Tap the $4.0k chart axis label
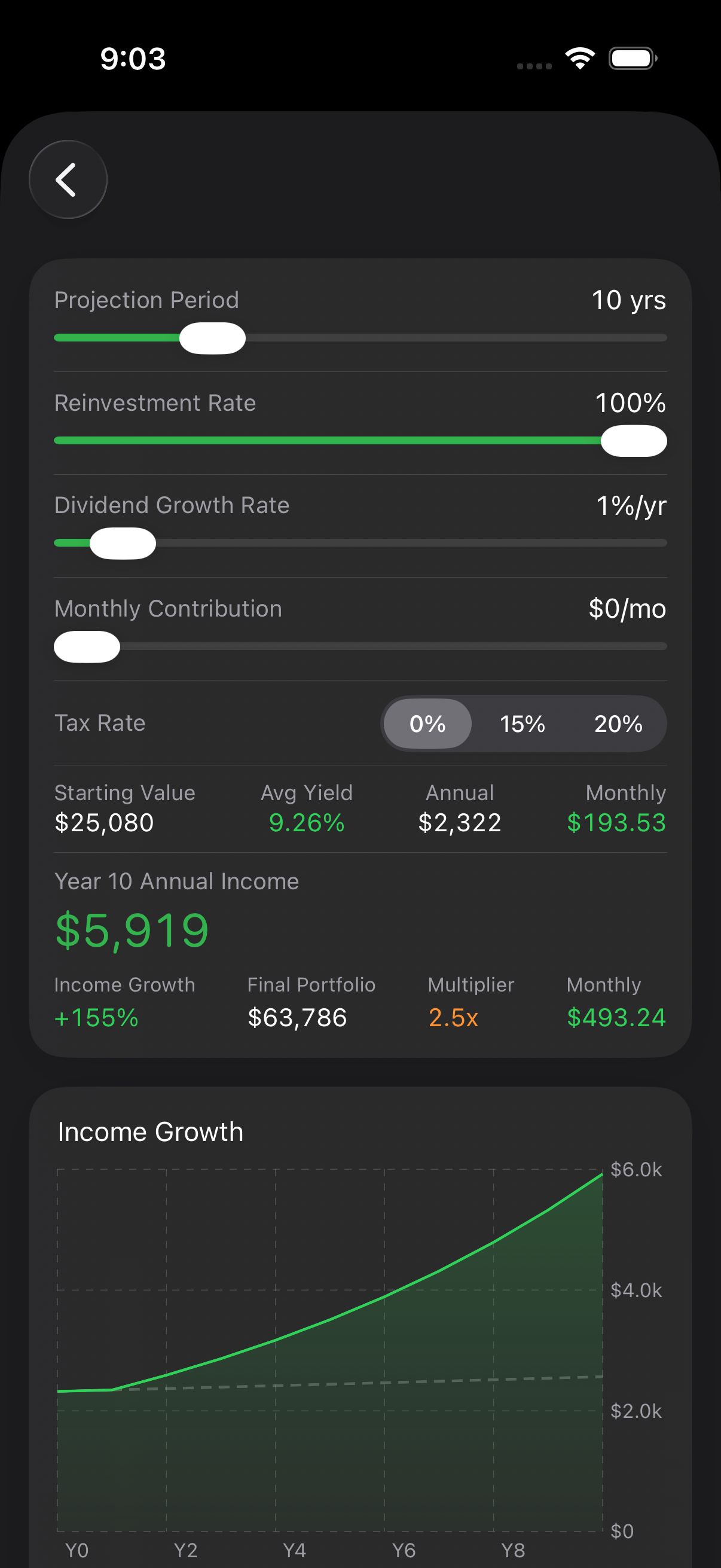This screenshot has width=721, height=1568. 636,1290
